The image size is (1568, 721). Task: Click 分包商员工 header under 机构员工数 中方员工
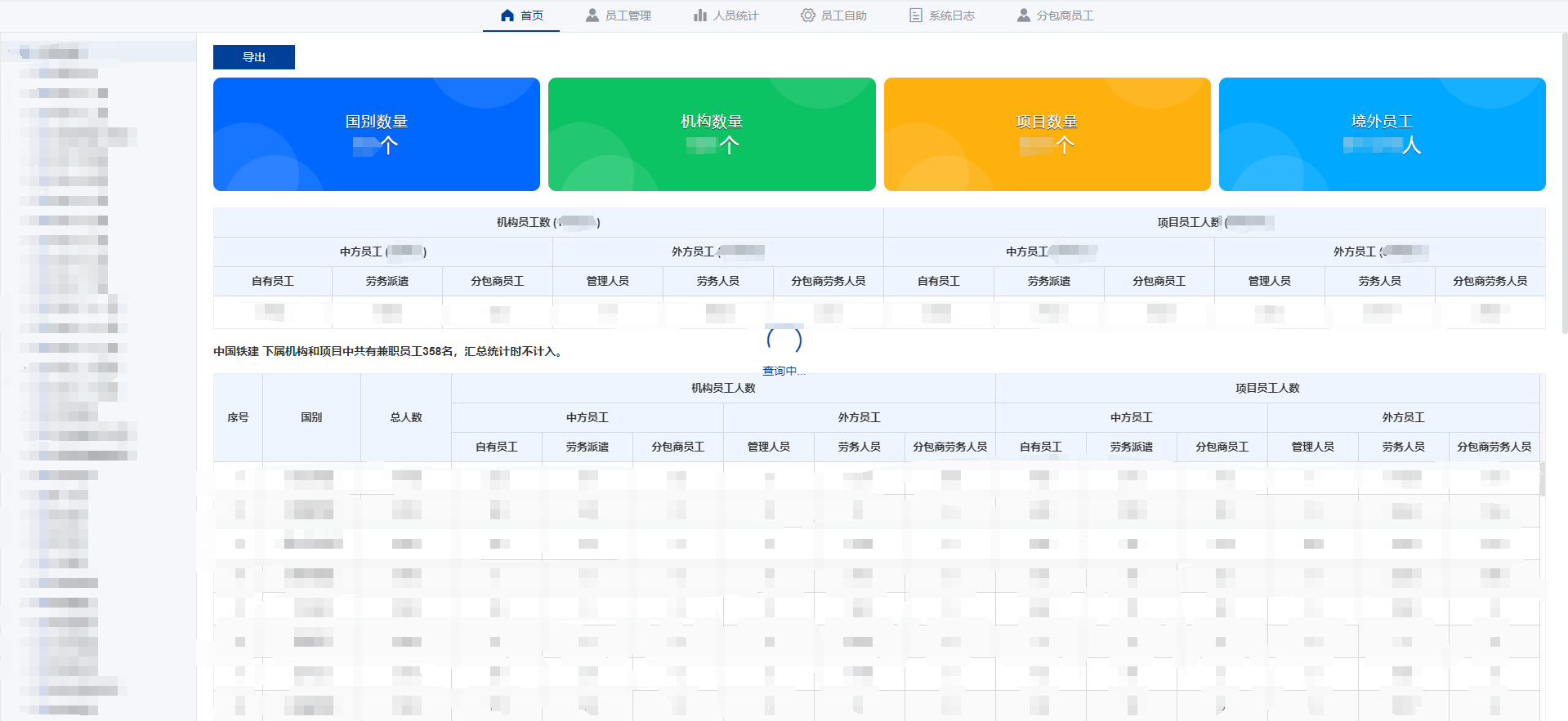click(x=498, y=281)
